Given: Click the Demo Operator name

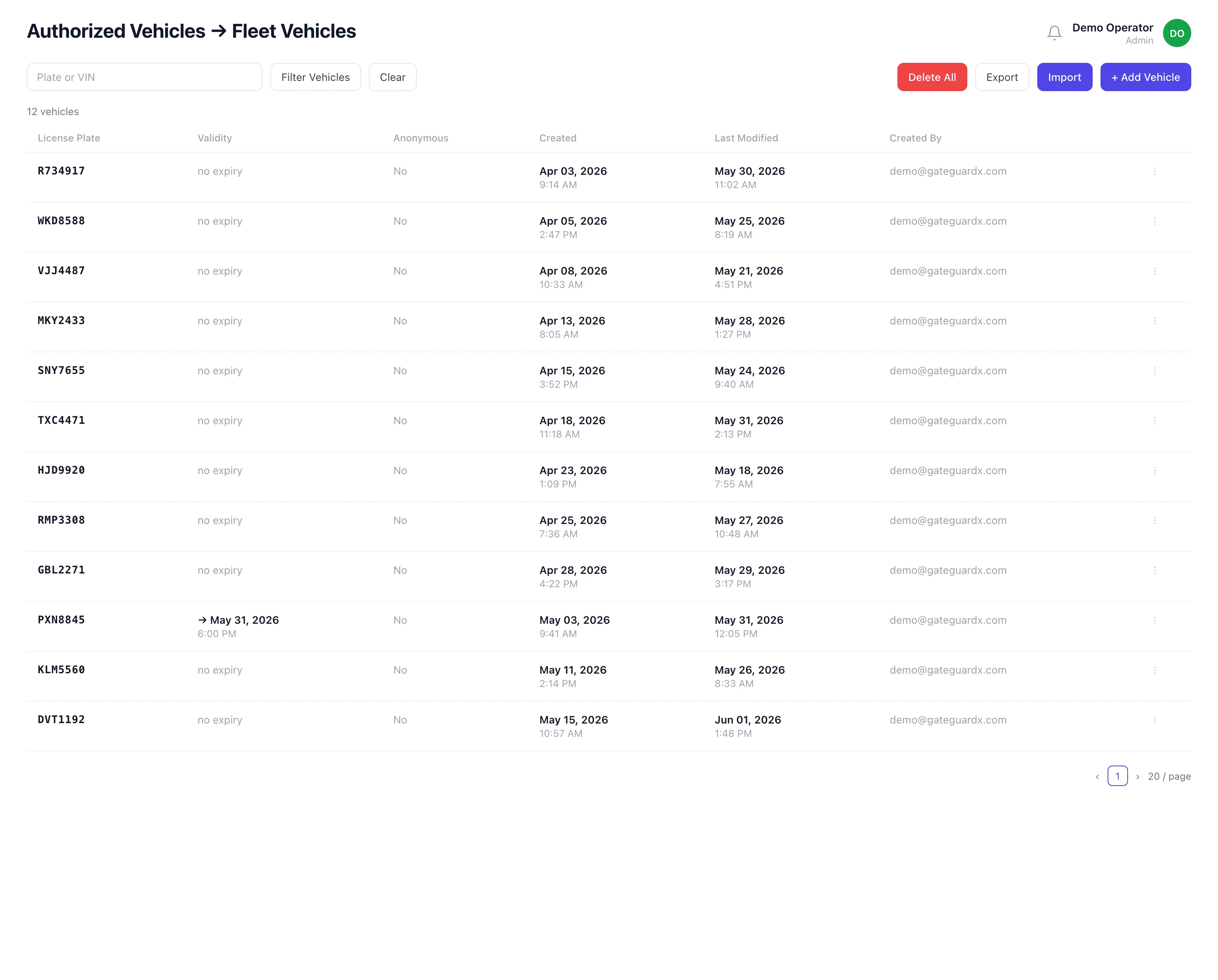Looking at the screenshot, I should [x=1112, y=27].
